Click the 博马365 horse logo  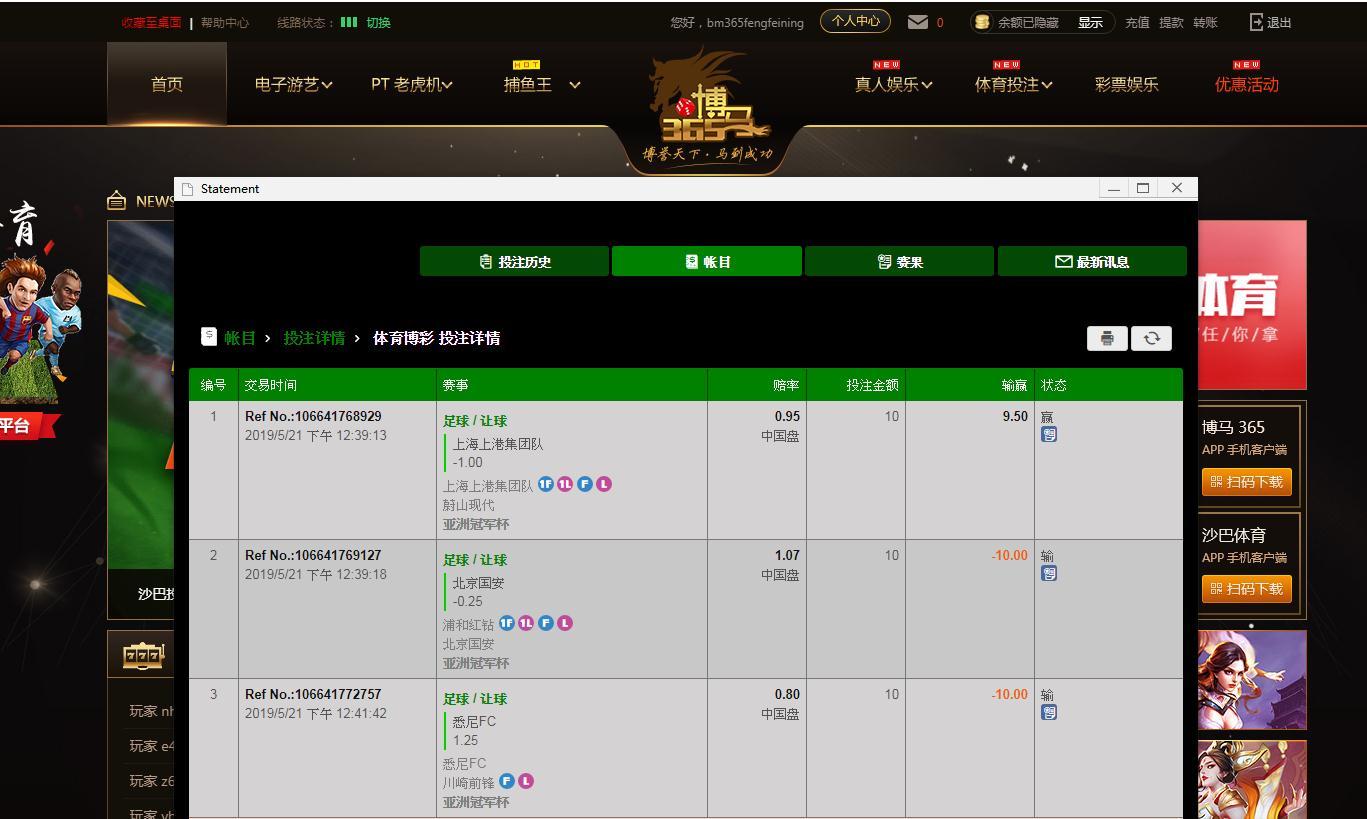708,108
